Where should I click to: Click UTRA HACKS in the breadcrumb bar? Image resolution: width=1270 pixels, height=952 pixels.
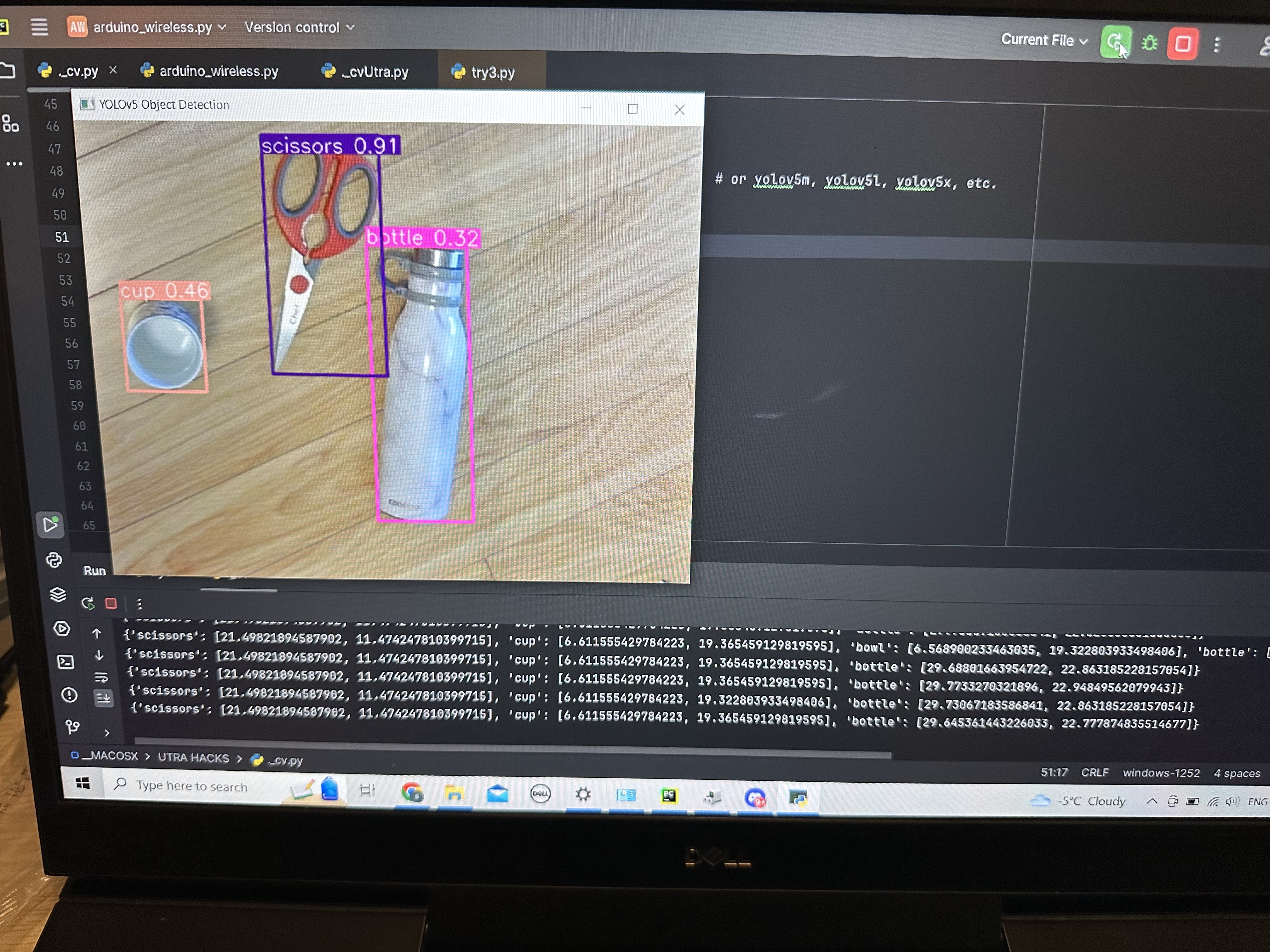[x=193, y=757]
